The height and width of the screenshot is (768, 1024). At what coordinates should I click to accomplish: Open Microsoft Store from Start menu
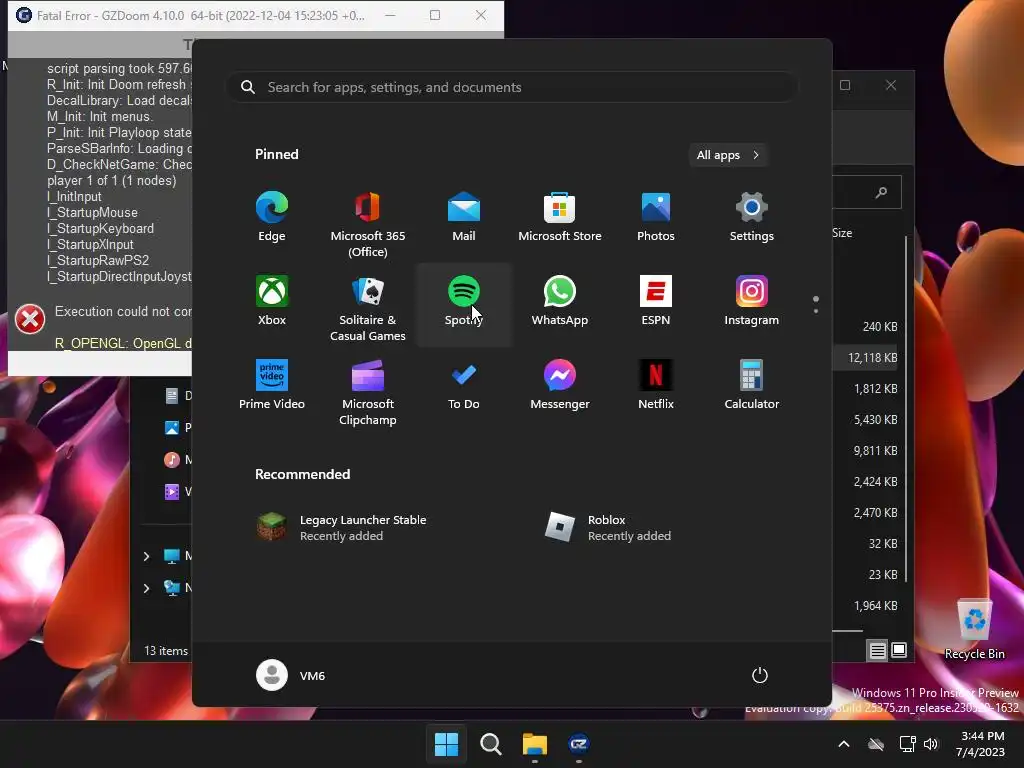(x=560, y=218)
